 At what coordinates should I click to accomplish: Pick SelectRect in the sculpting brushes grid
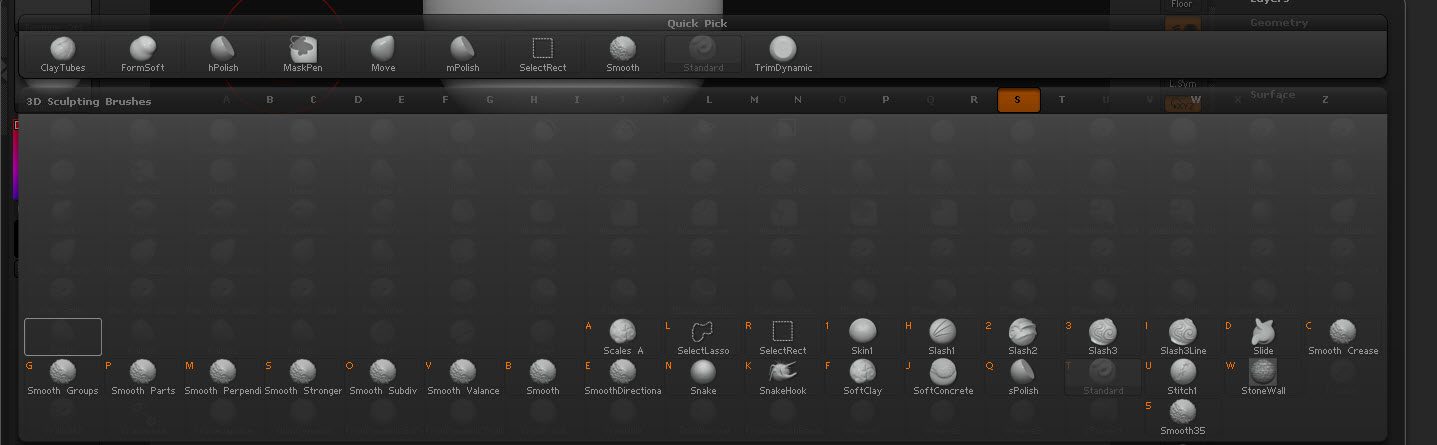pos(783,338)
